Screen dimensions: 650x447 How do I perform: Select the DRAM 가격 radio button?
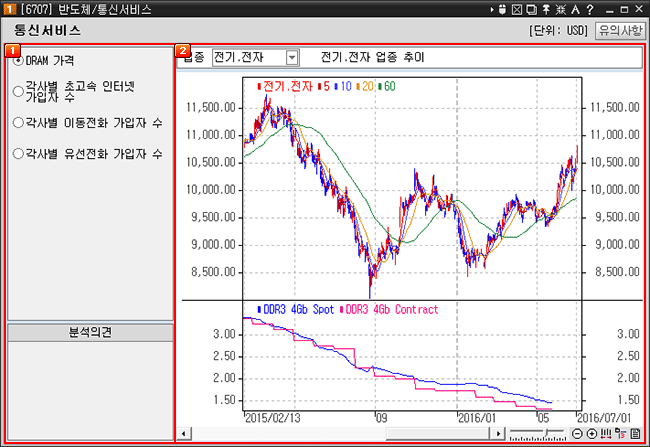point(18,61)
